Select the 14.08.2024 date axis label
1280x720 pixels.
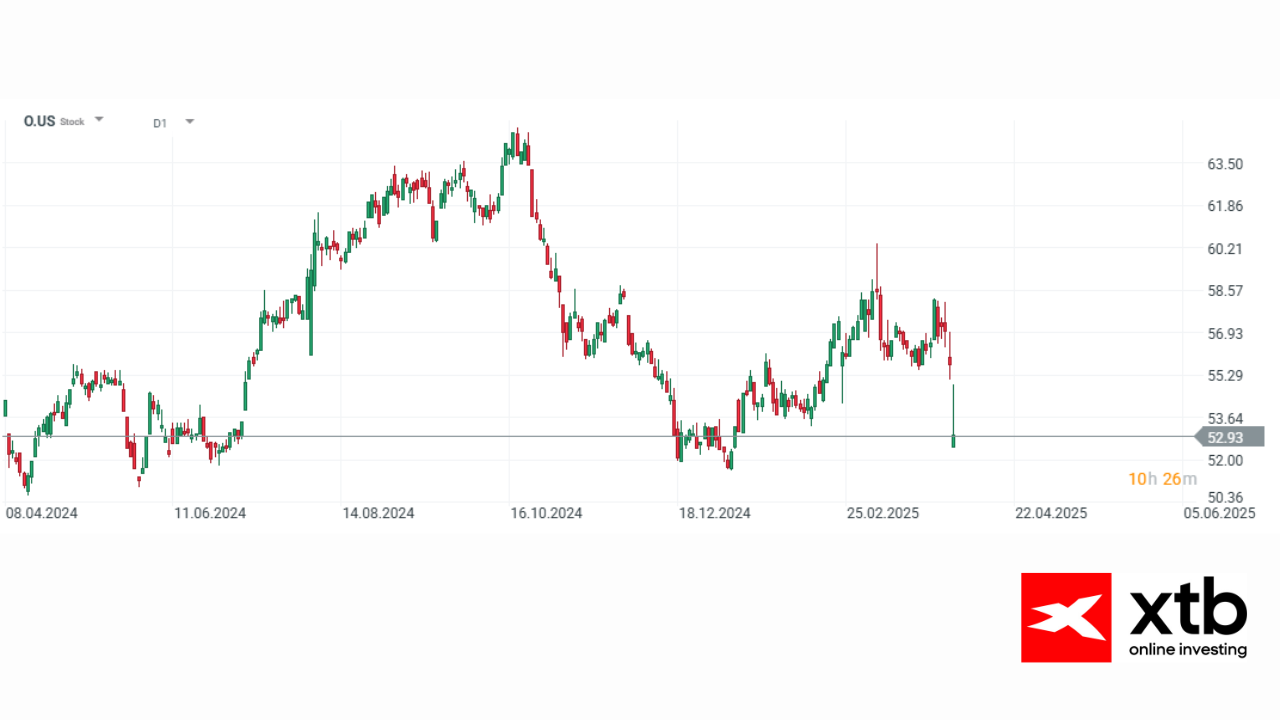[378, 513]
